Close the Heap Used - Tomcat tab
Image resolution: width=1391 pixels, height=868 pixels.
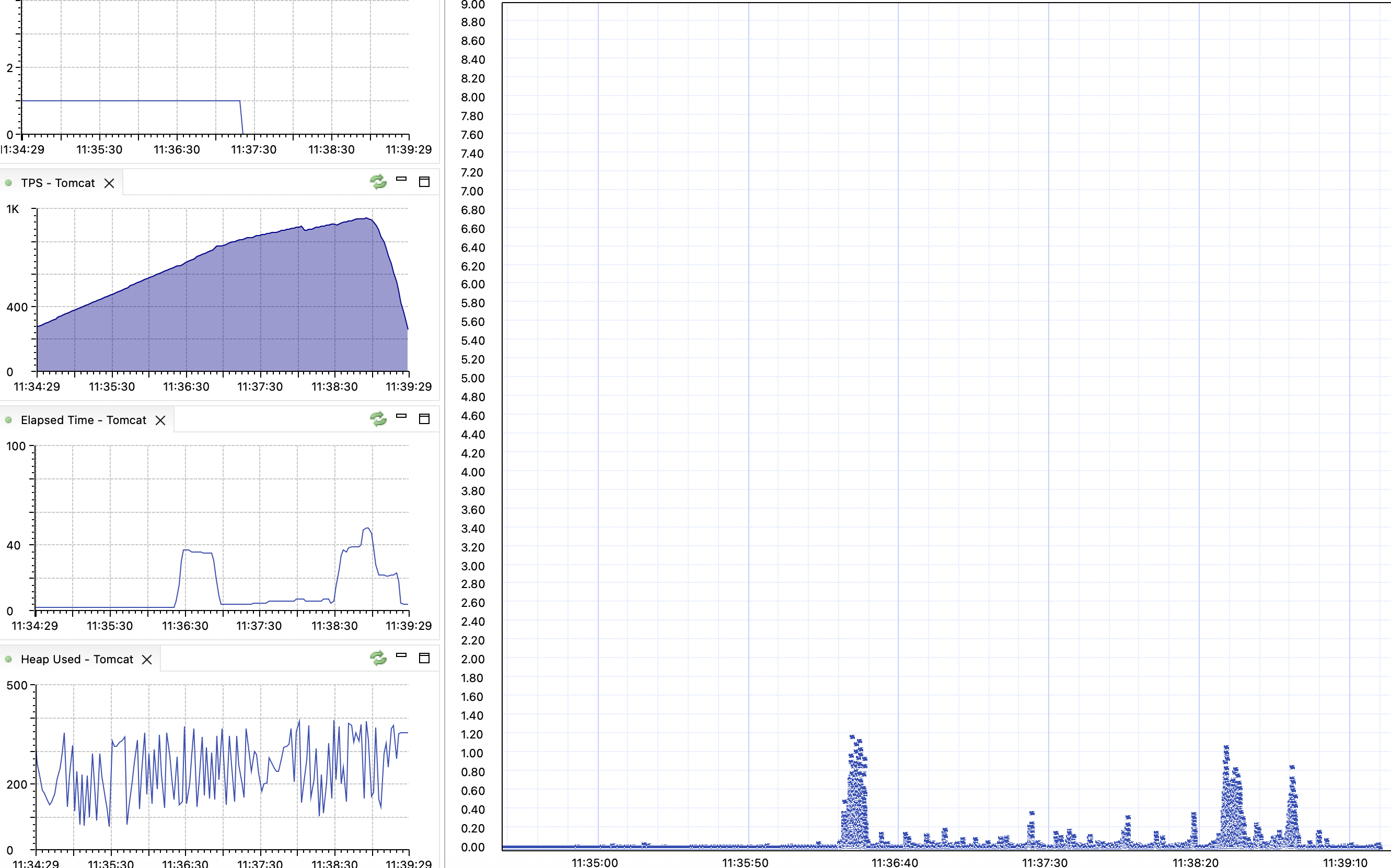point(147,660)
